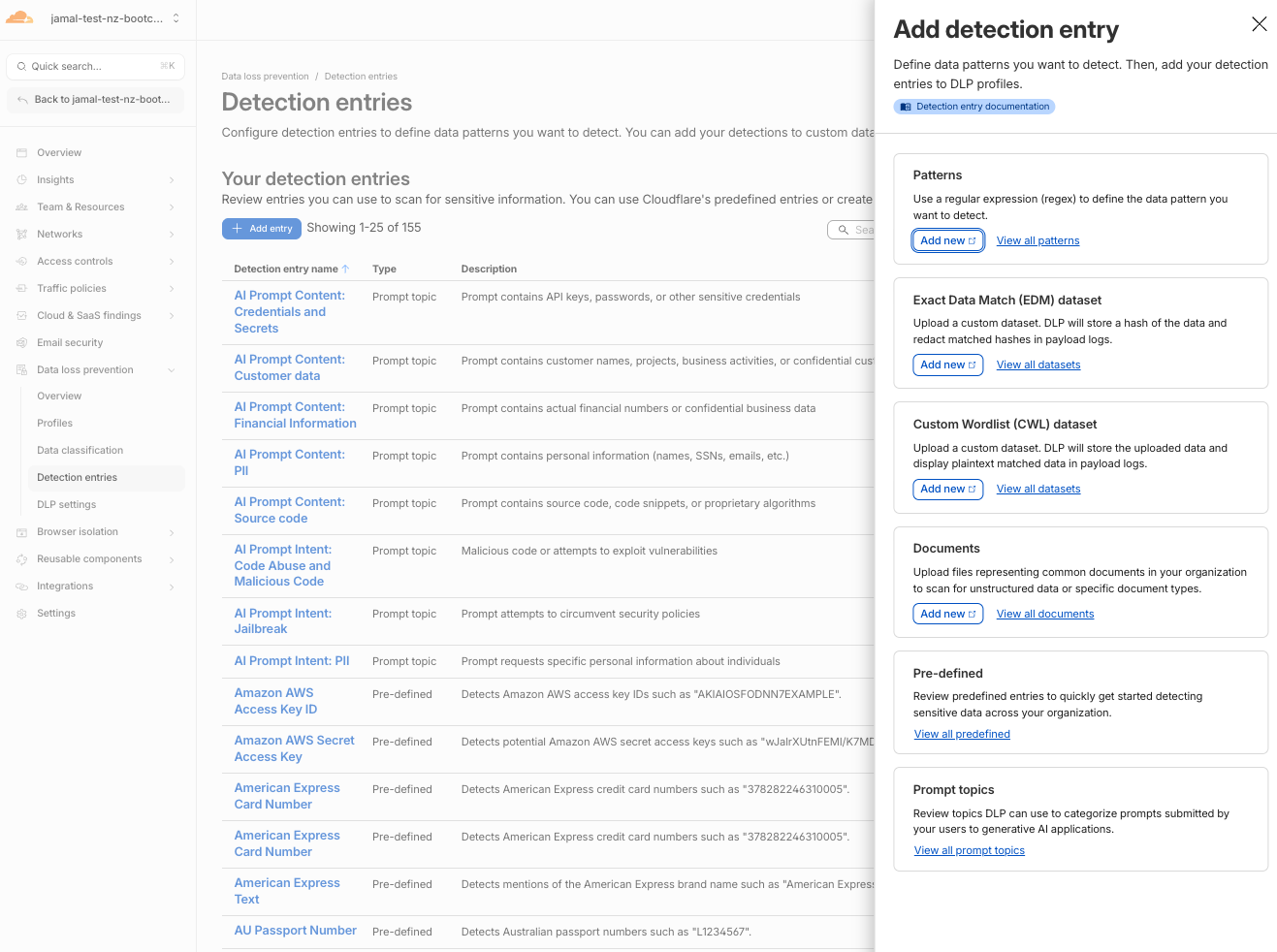This screenshot has width=1277, height=952.
Task: Click the Insights sidebar icon
Action: [x=21, y=179]
